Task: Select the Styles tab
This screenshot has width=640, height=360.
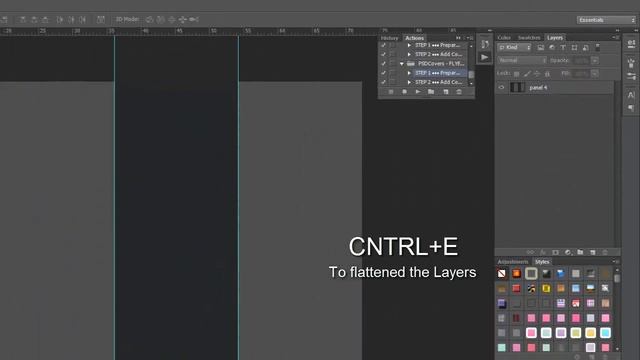Action: tap(542, 262)
